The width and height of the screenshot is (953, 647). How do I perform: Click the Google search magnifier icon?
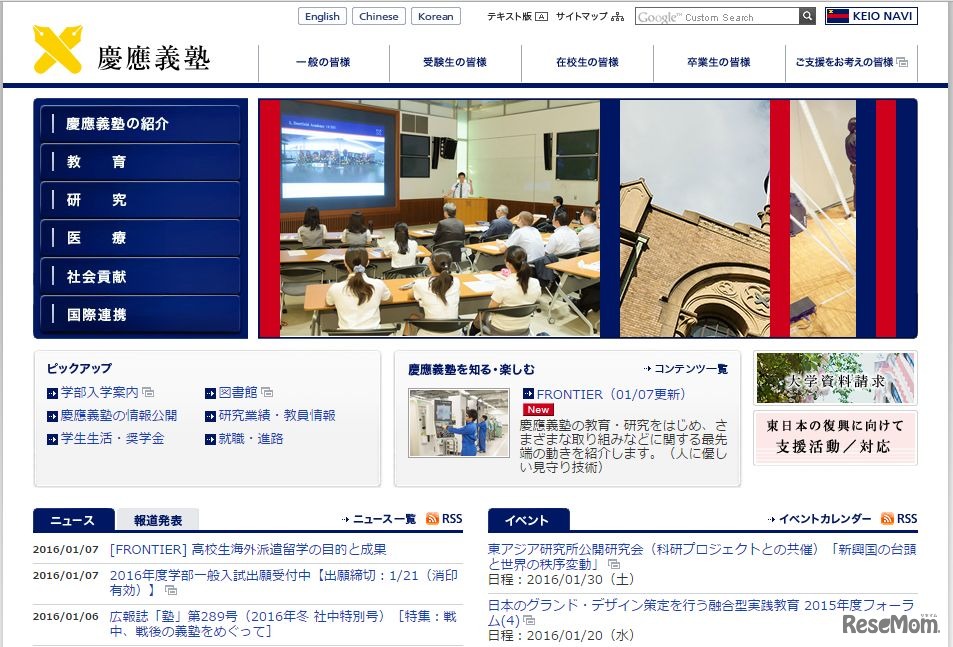[805, 16]
